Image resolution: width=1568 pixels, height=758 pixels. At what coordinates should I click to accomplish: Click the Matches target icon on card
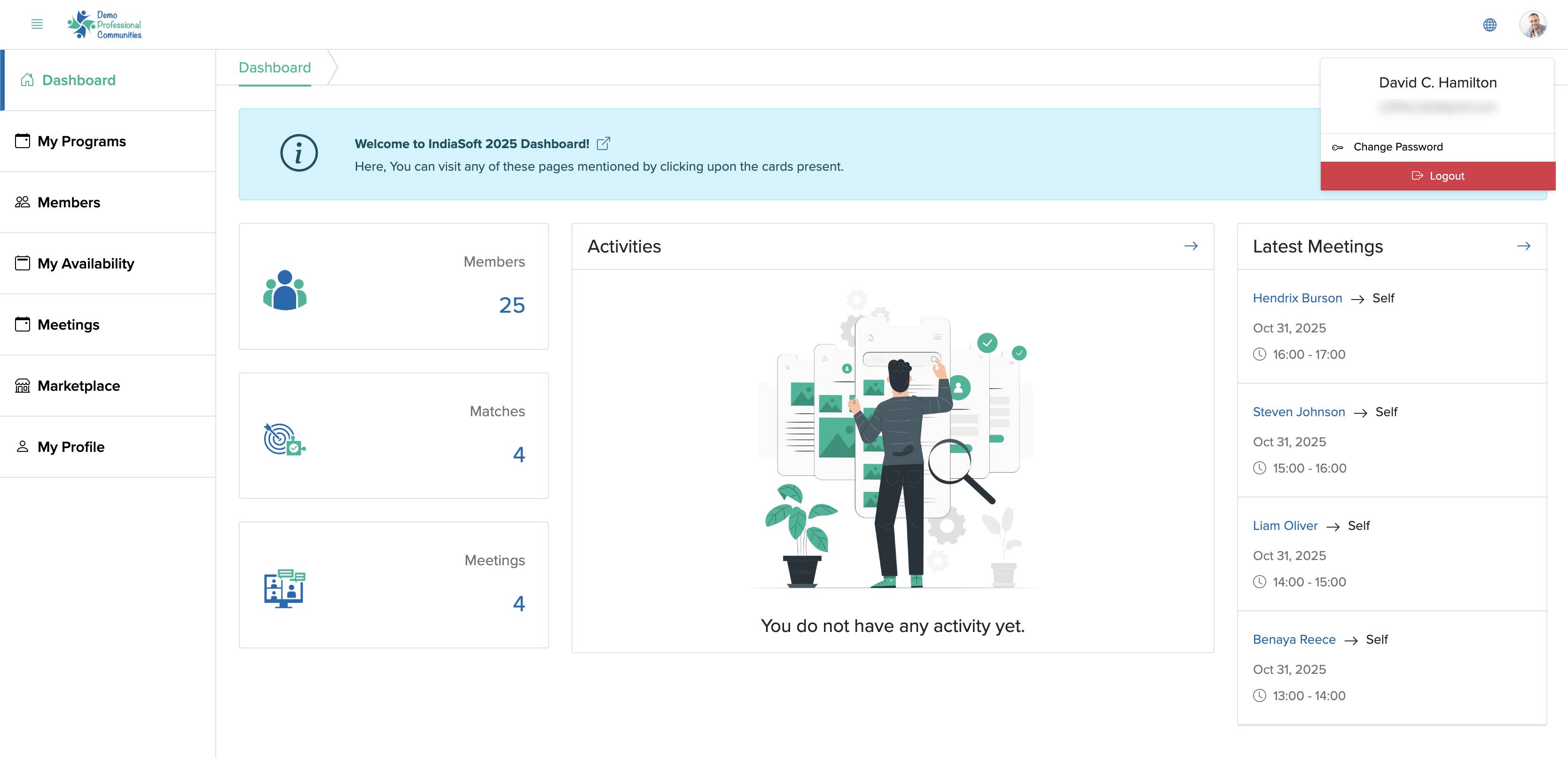[284, 439]
